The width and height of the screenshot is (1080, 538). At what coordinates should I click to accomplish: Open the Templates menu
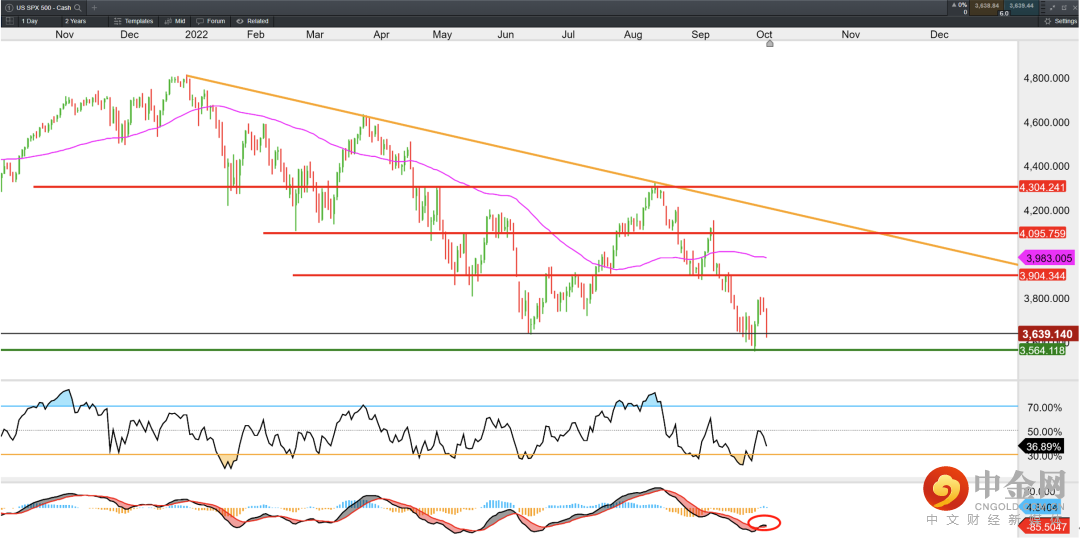pos(133,20)
